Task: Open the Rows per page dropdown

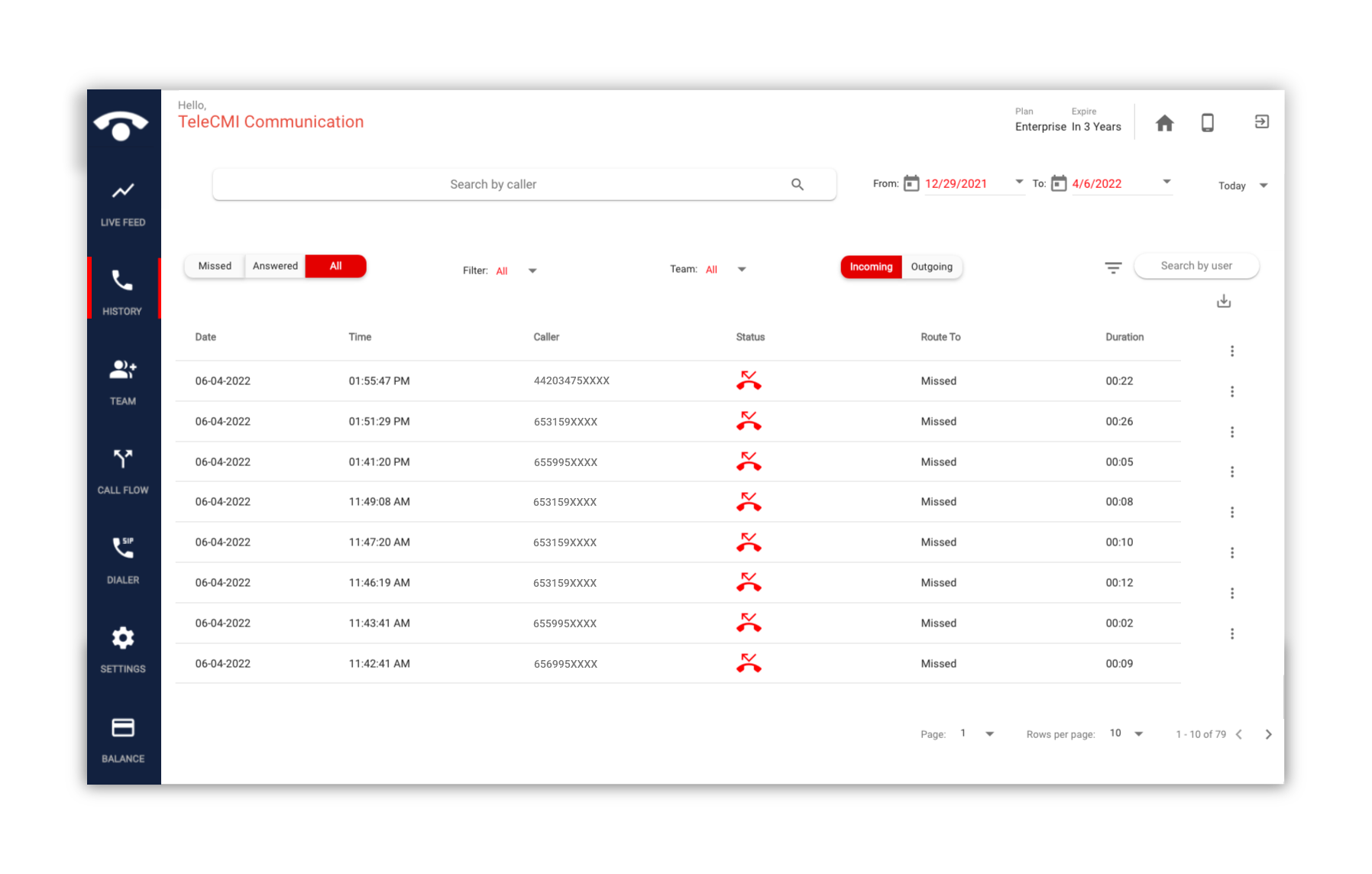Action: coord(1138,733)
